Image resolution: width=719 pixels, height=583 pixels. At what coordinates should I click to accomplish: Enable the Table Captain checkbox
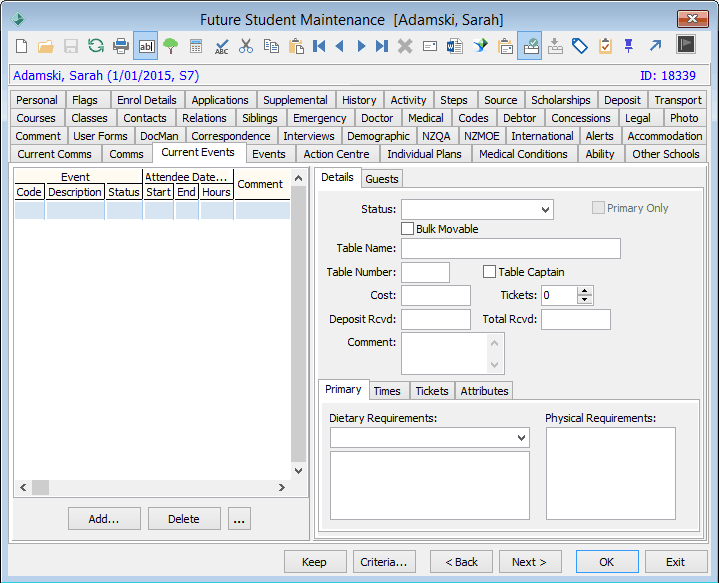point(489,272)
